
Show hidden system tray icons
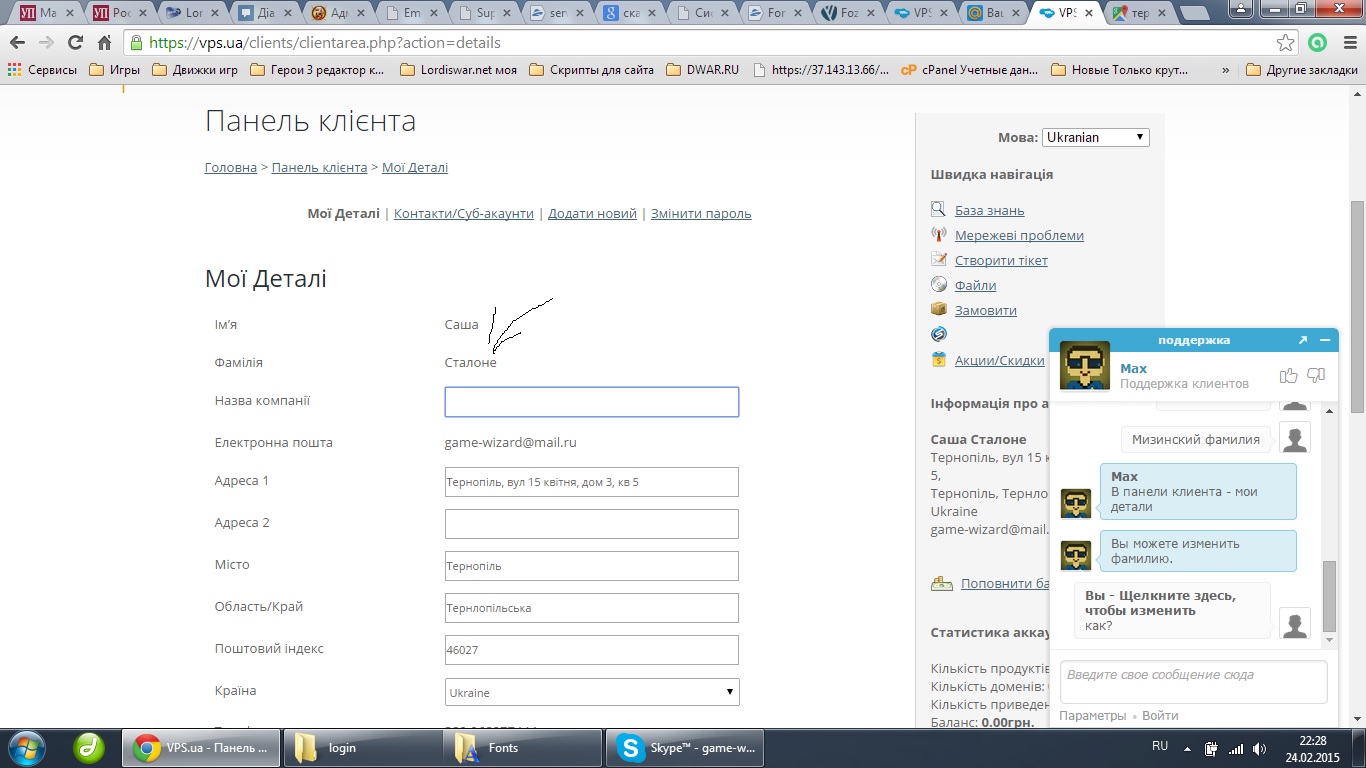(x=1189, y=748)
